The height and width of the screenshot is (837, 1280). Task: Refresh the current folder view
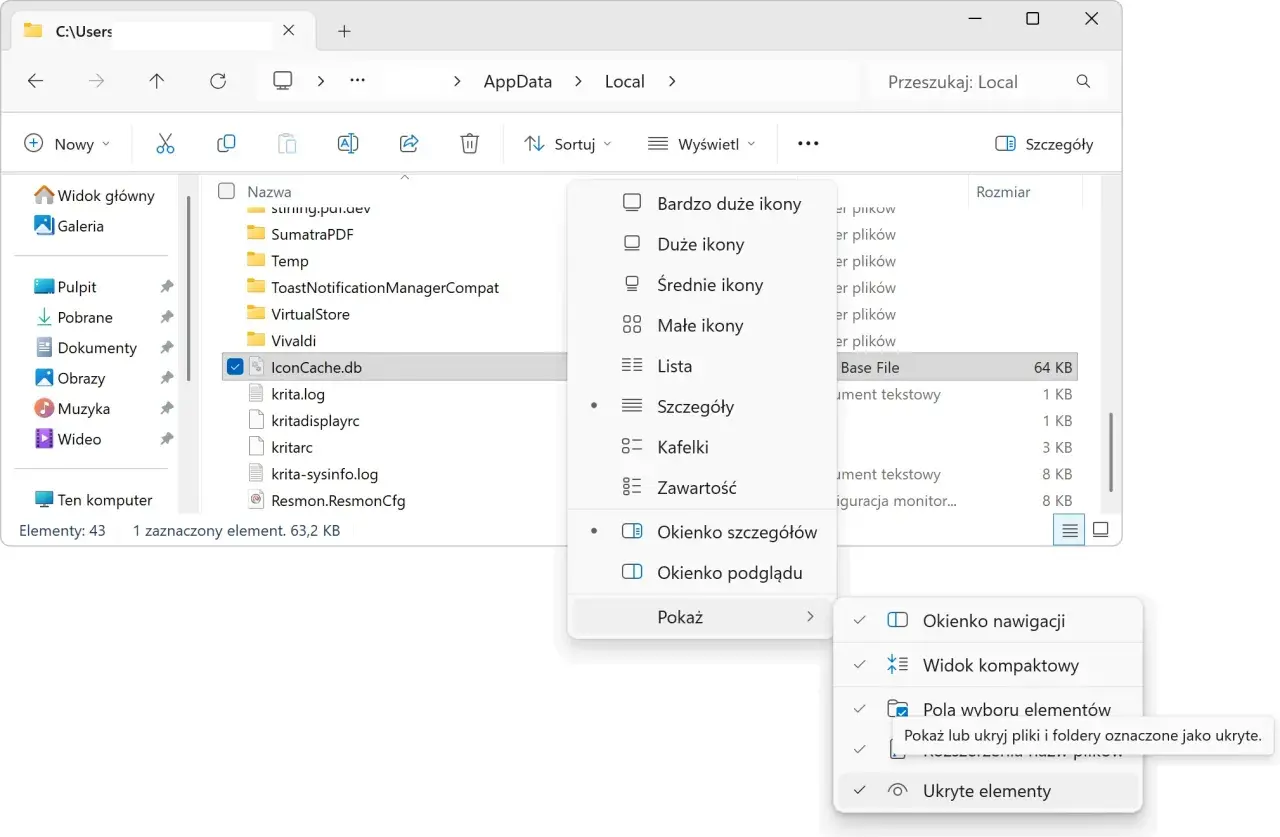click(x=218, y=81)
